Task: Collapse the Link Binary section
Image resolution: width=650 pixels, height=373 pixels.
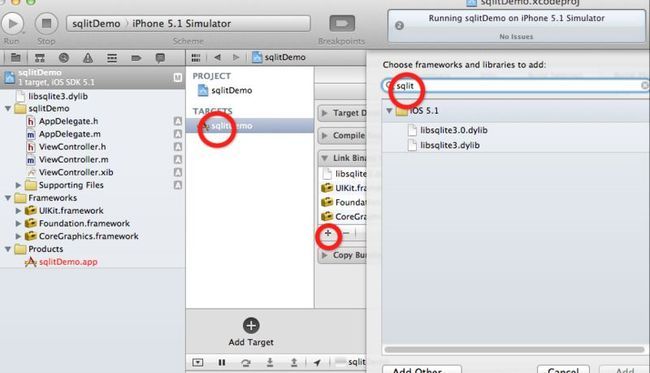Action: tap(325, 158)
